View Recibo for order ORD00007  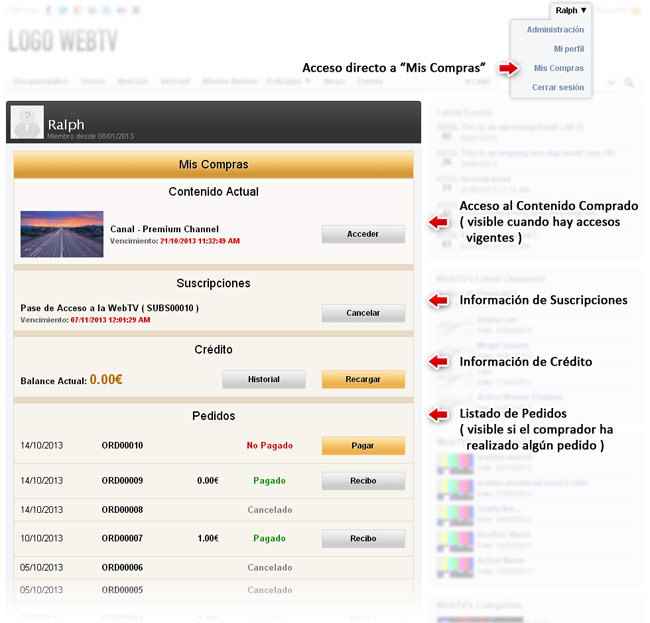coord(363,538)
